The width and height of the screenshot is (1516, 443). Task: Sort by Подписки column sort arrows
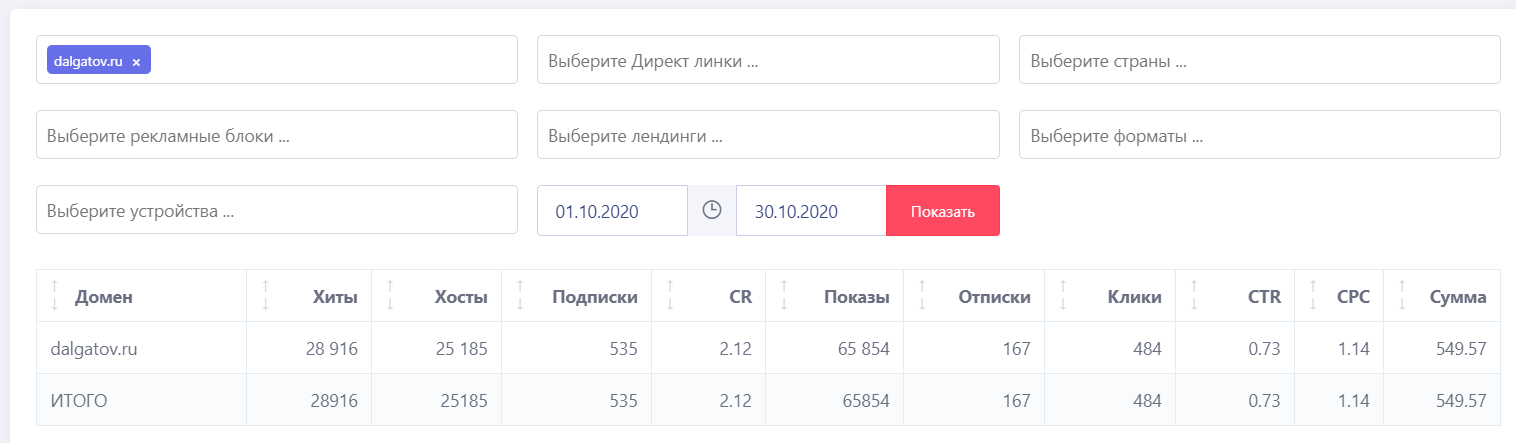point(520,296)
